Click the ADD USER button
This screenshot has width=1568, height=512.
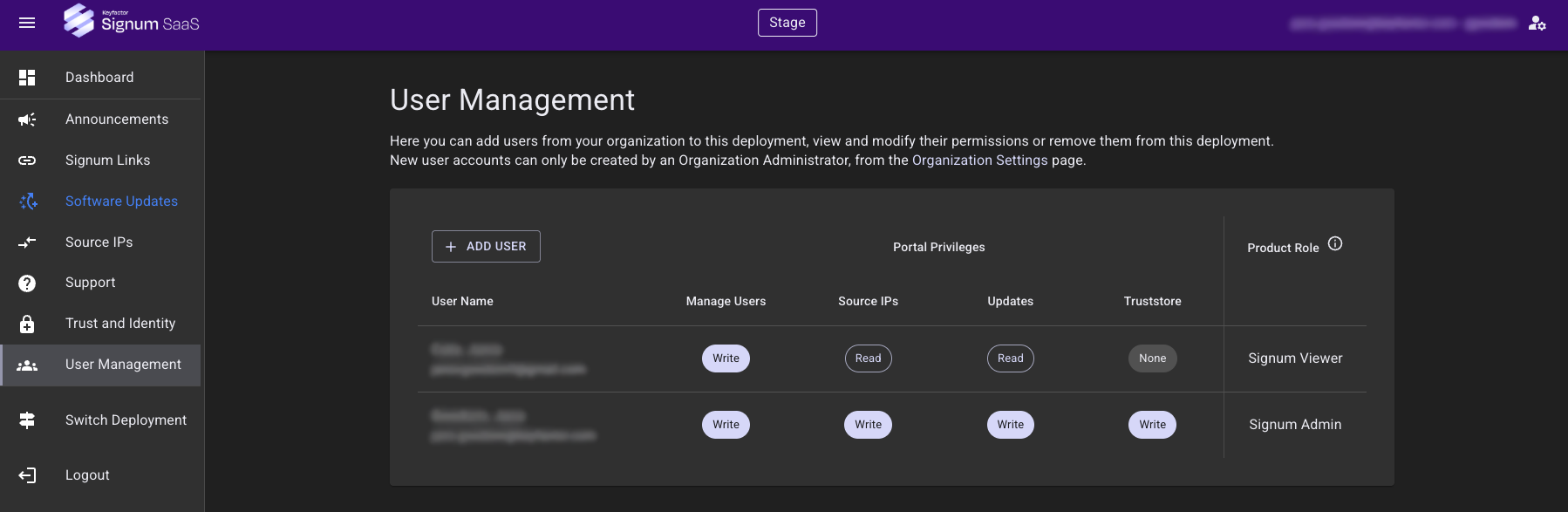pyautogui.click(x=486, y=247)
